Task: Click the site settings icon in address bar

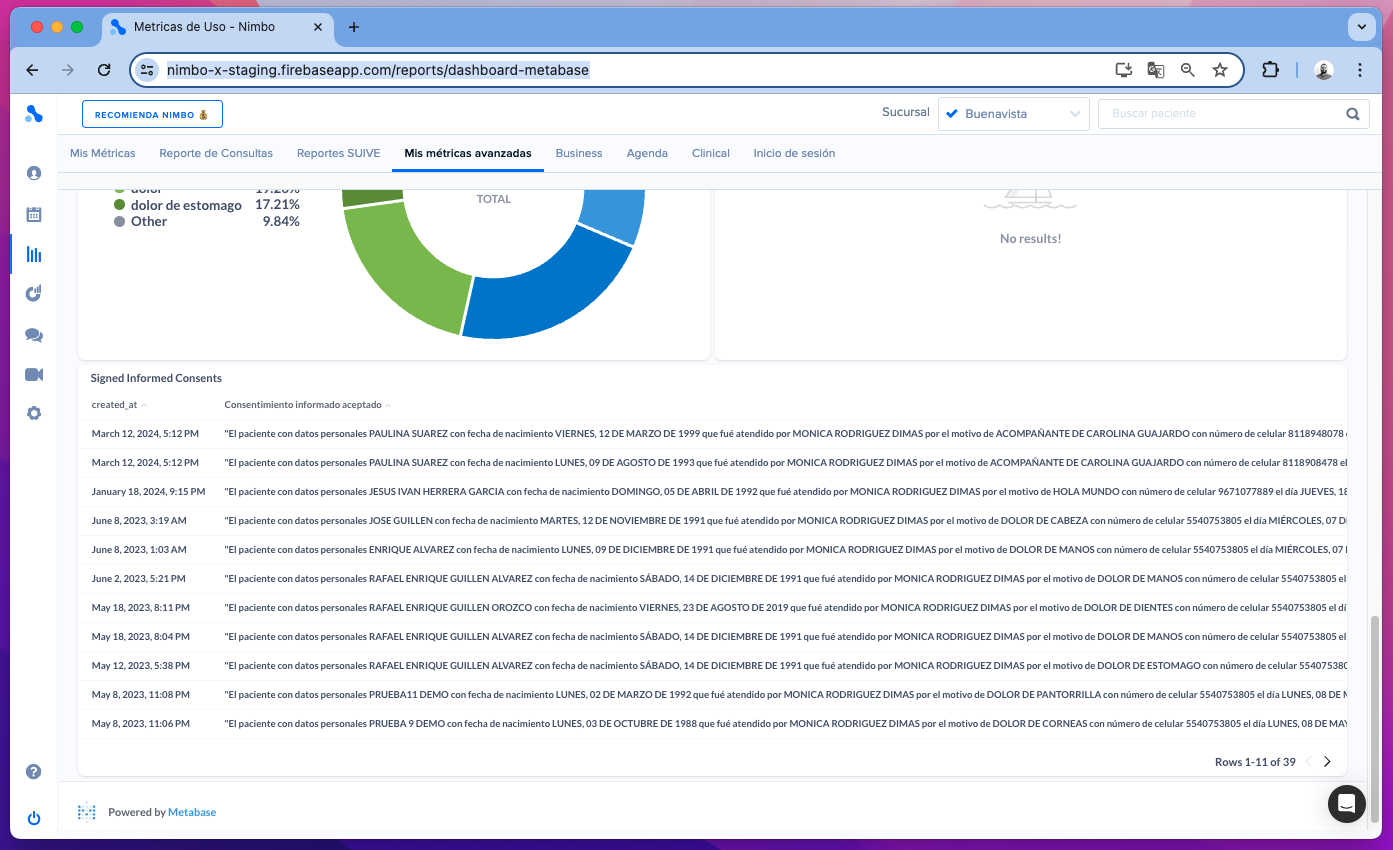Action: tap(148, 70)
